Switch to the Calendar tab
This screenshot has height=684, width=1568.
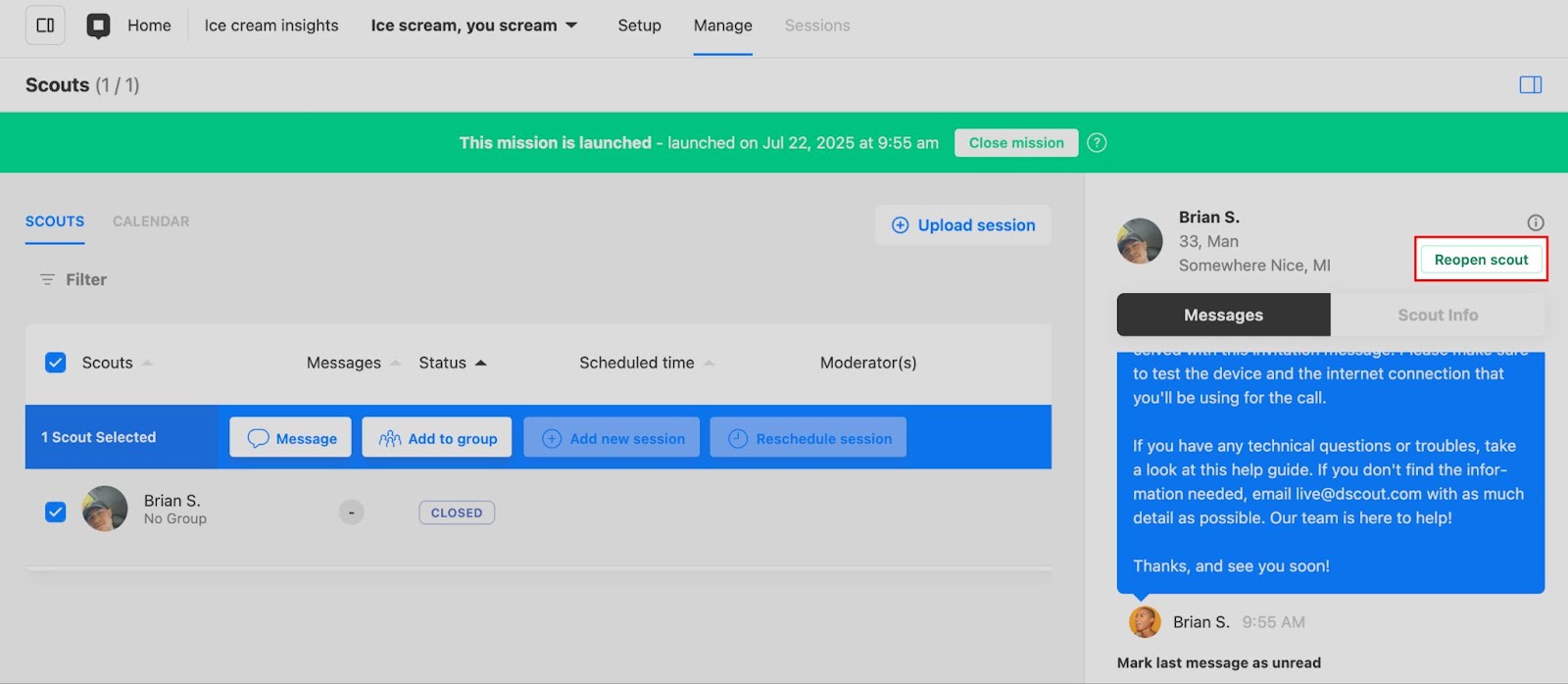pyautogui.click(x=151, y=221)
